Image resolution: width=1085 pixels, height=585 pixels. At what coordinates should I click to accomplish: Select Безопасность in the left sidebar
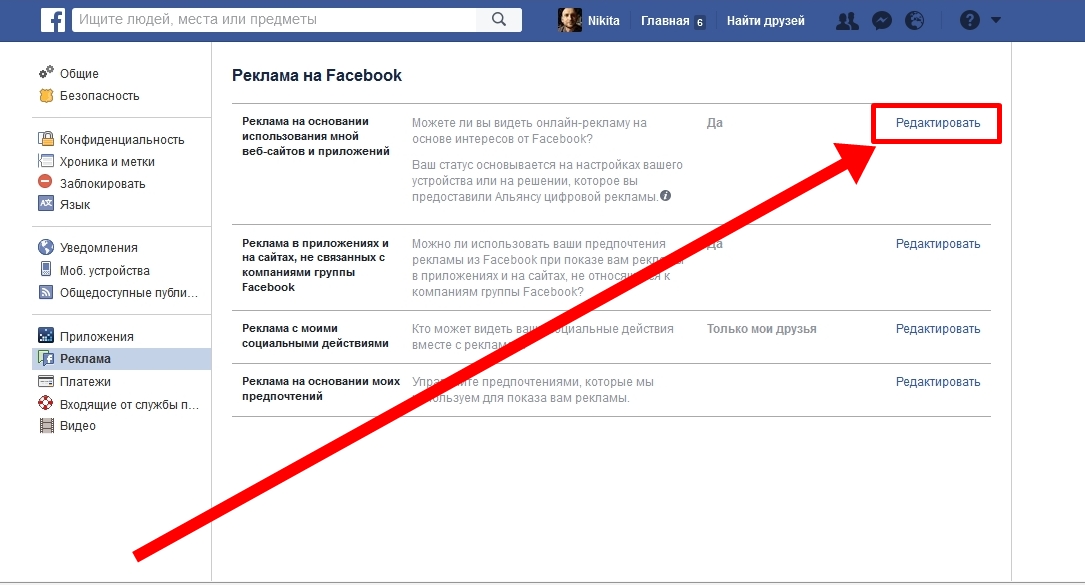[99, 96]
